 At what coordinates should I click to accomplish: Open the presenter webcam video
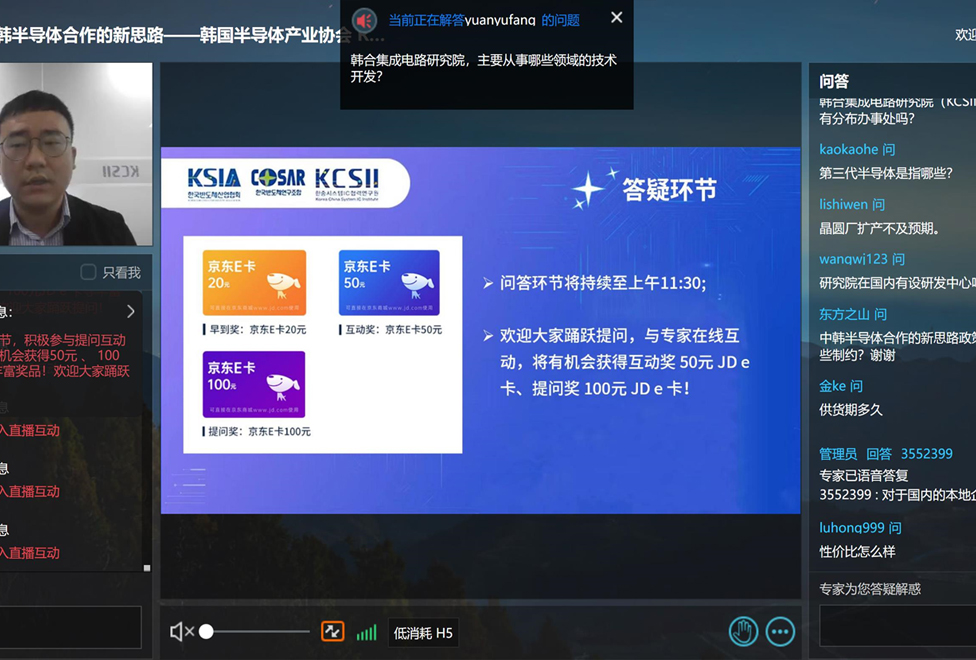coord(76,154)
